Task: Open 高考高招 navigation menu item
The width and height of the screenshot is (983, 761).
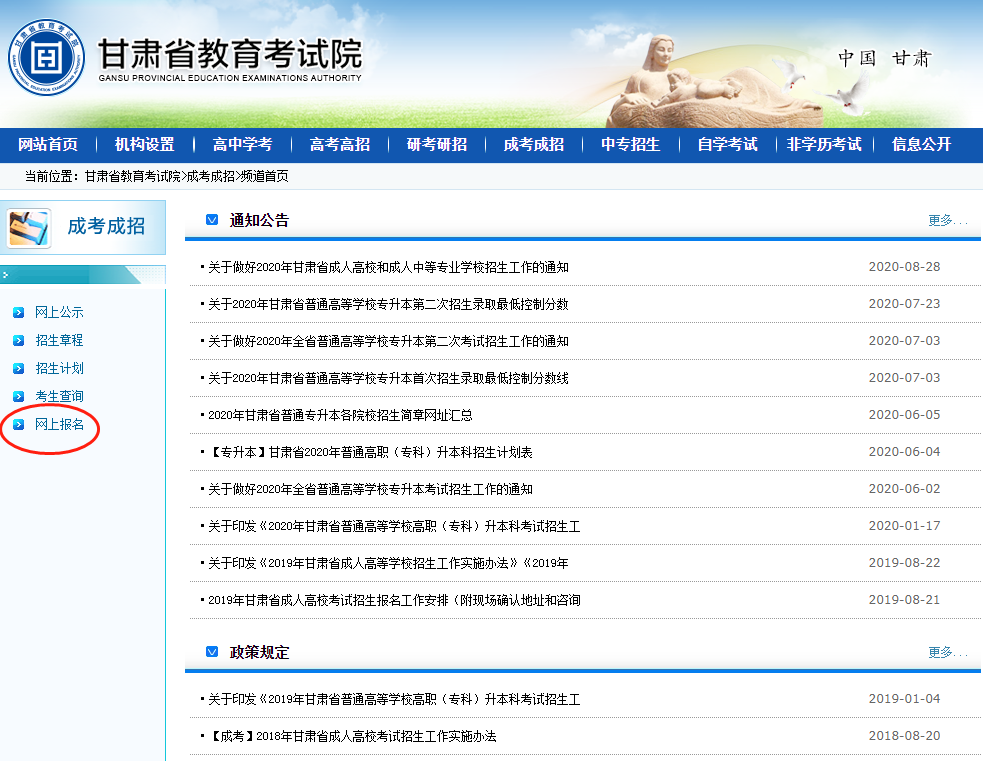Action: pos(340,145)
